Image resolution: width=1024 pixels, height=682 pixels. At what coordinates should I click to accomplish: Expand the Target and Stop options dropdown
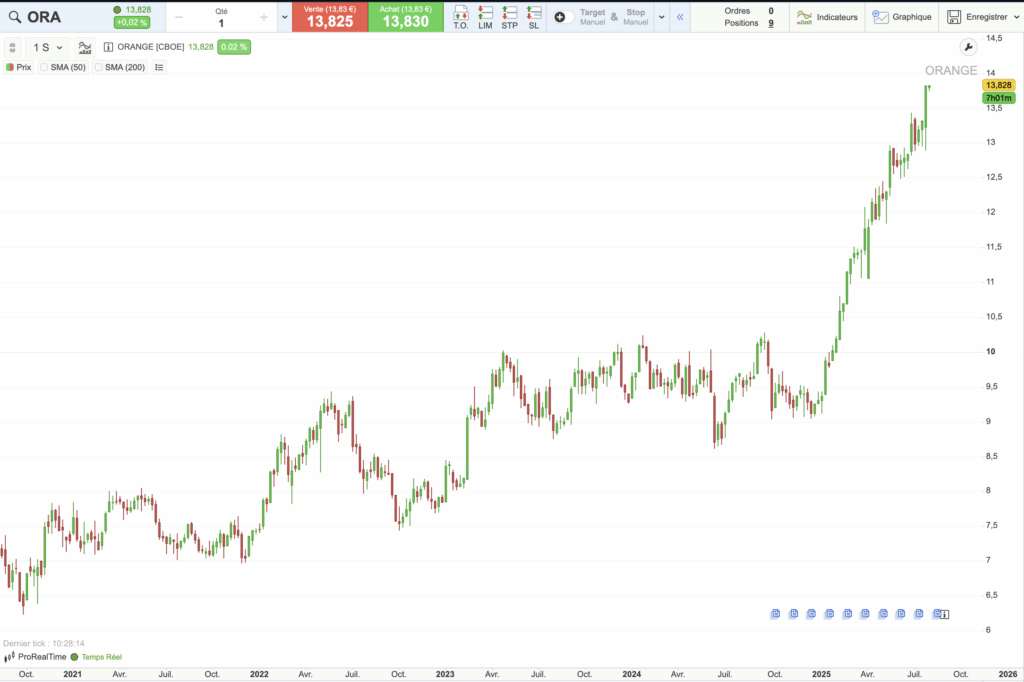point(662,17)
